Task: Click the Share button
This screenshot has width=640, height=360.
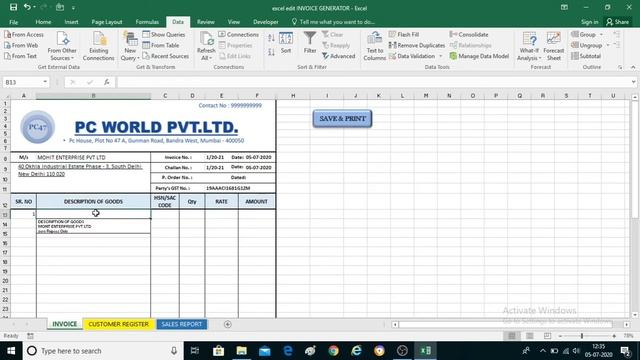Action: [618, 22]
